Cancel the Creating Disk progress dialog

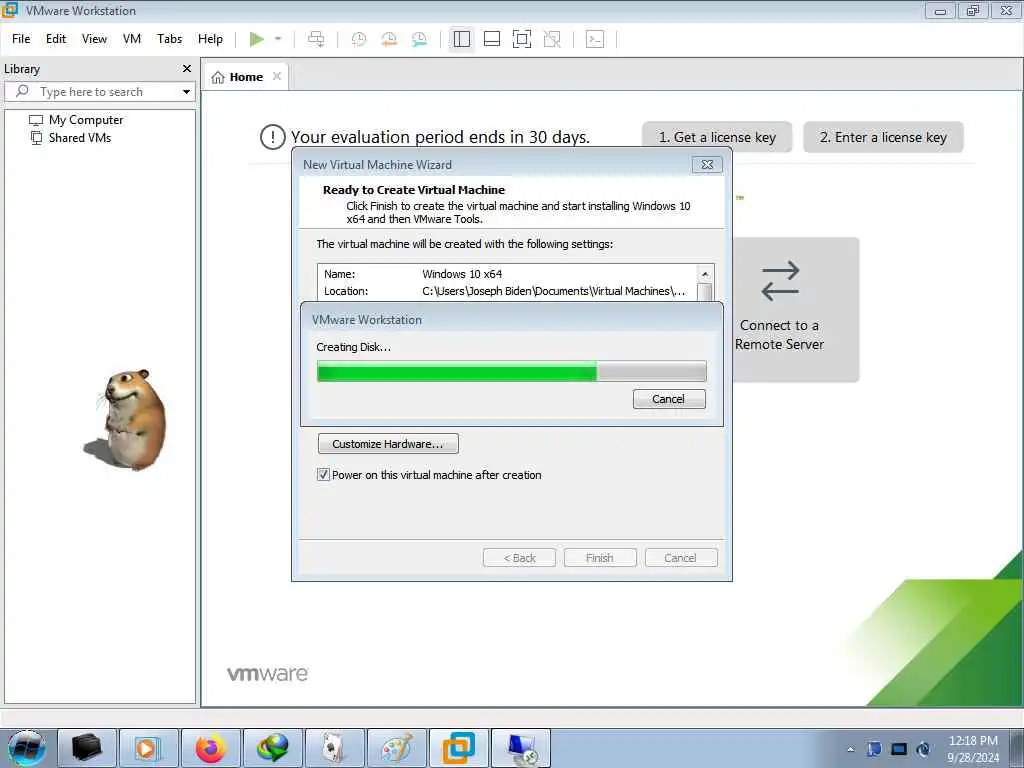(669, 399)
